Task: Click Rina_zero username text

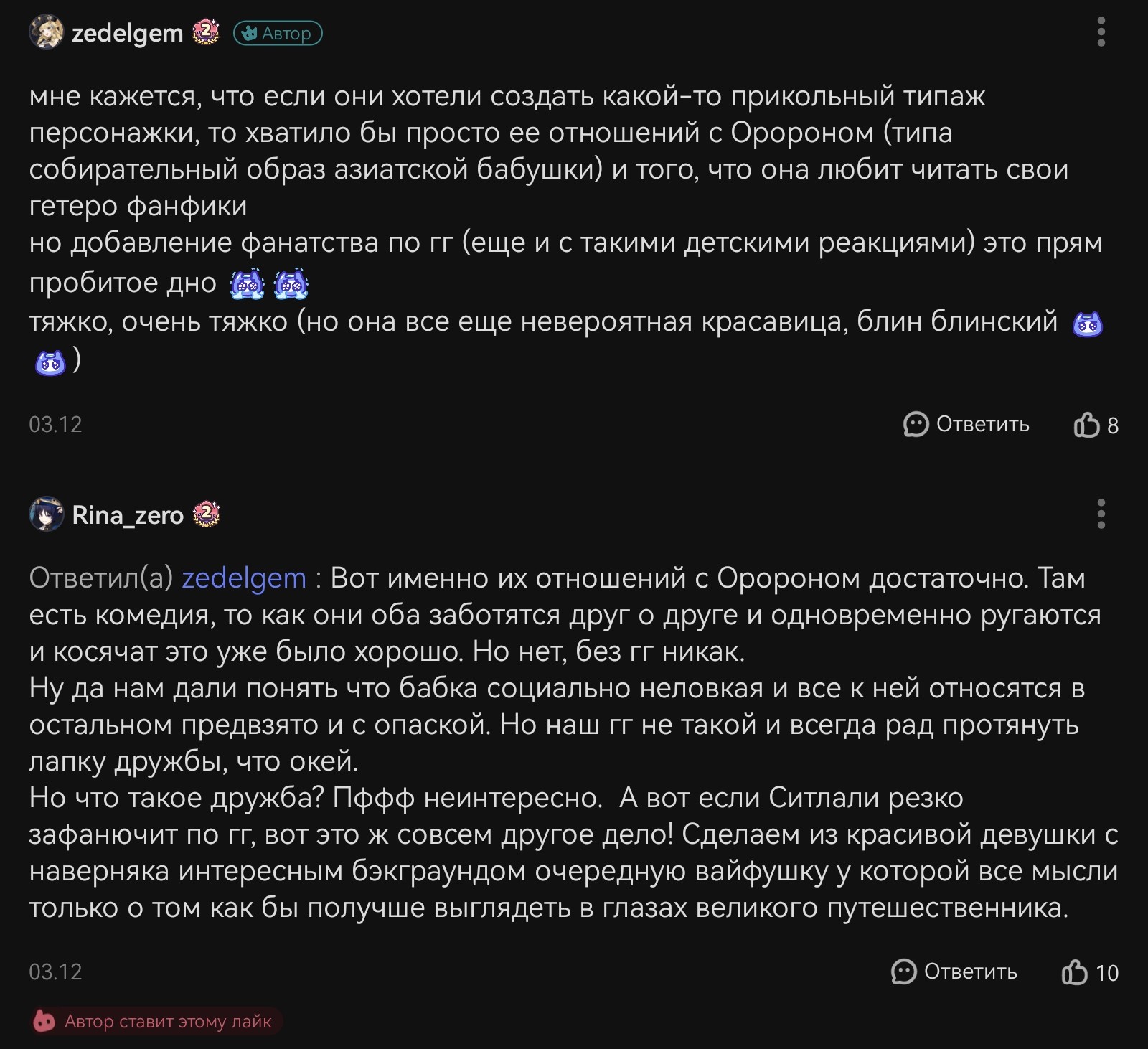Action: click(x=128, y=515)
